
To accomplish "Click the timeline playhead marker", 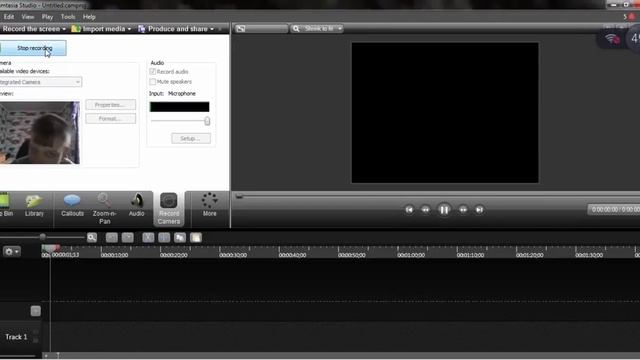I will click(51, 248).
